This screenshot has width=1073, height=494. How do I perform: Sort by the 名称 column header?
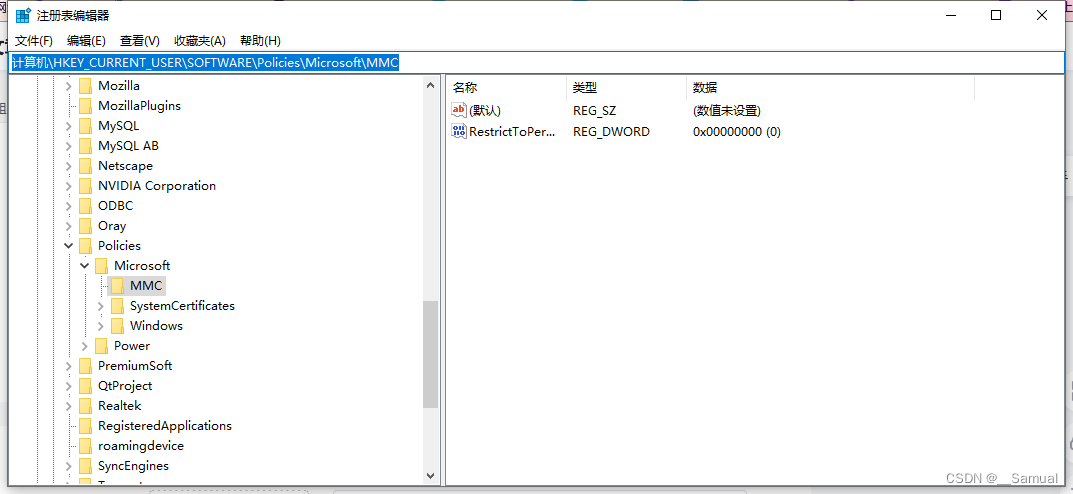click(506, 88)
